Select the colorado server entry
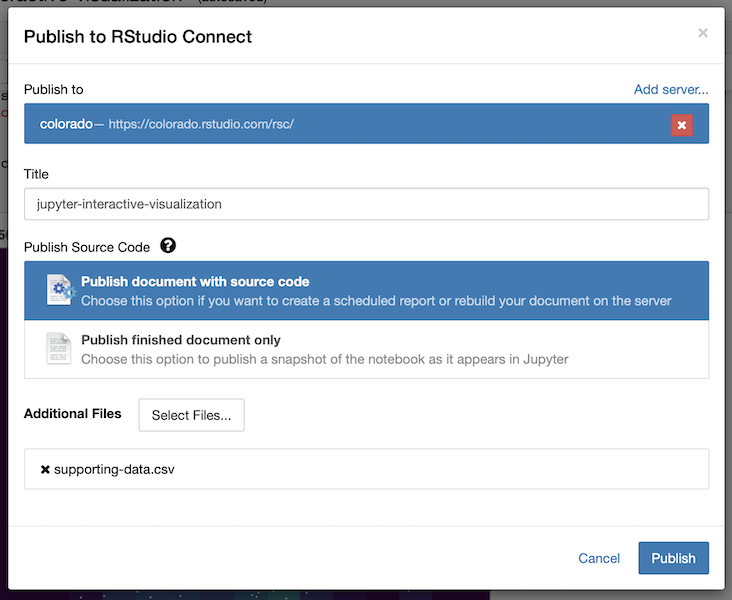 point(366,124)
